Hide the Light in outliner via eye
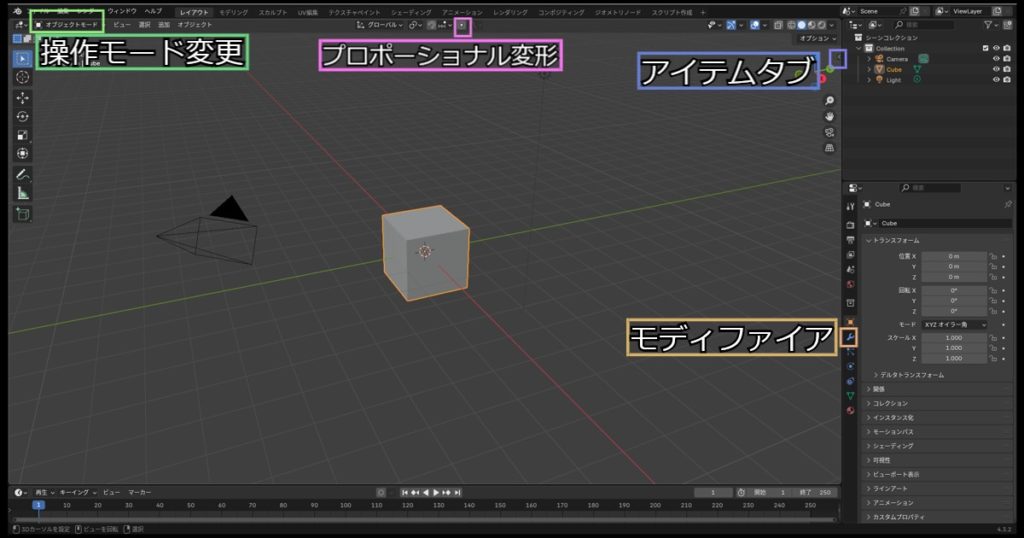Image resolution: width=1024 pixels, height=538 pixels. pyautogui.click(x=996, y=80)
